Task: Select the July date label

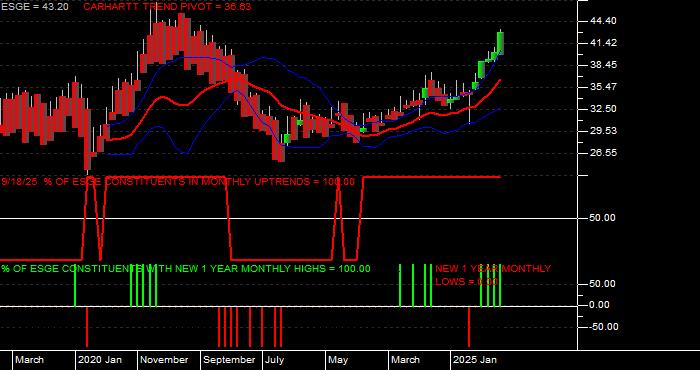Action: [274, 360]
